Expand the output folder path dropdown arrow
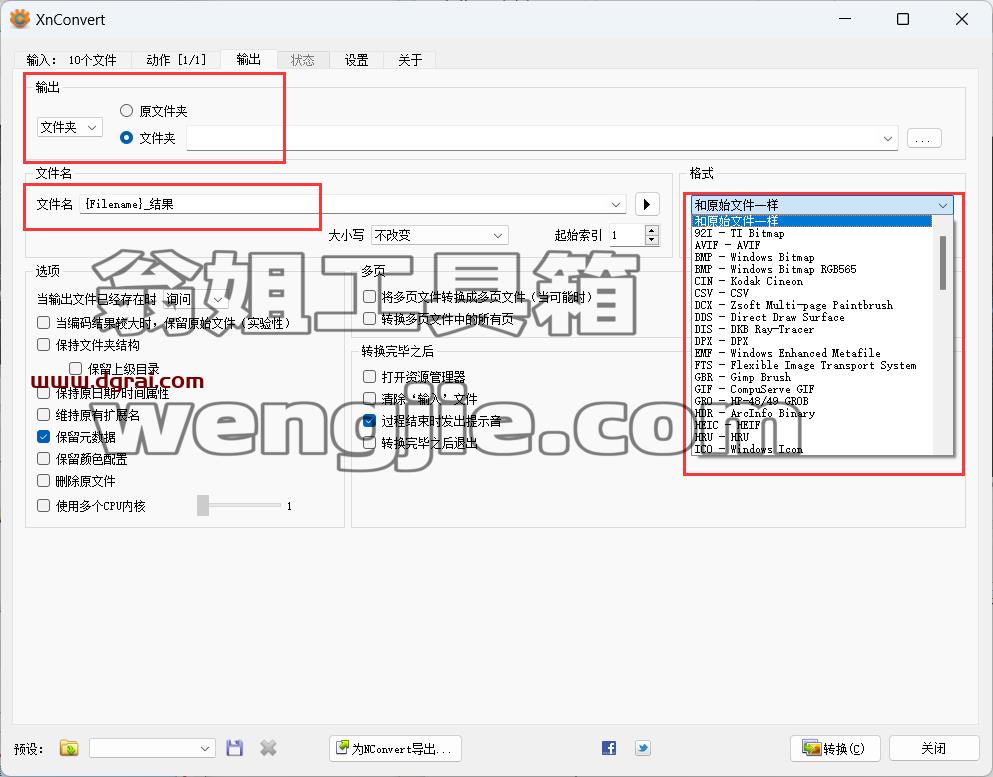993x777 pixels. tap(888, 138)
